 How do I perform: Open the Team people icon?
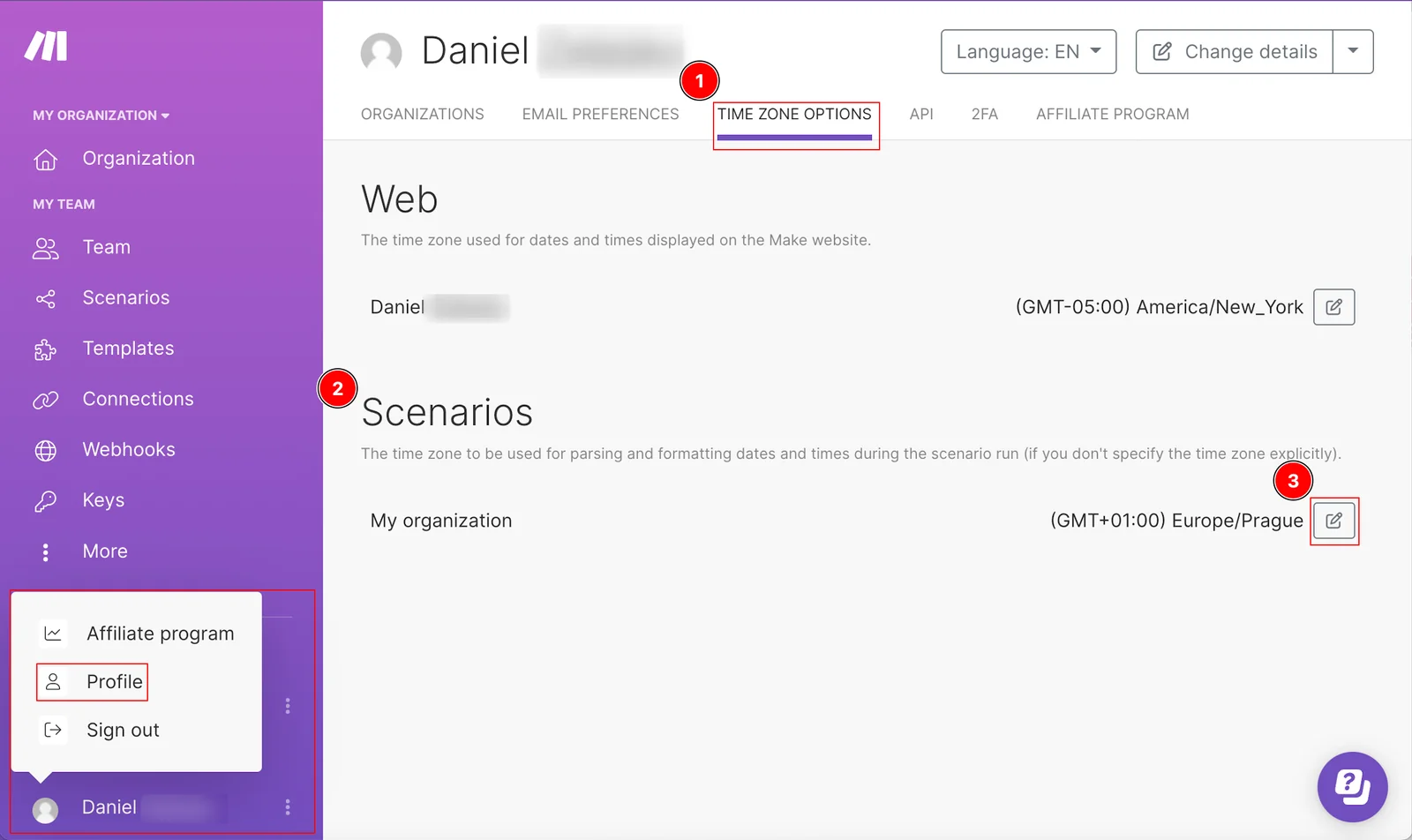coord(46,249)
